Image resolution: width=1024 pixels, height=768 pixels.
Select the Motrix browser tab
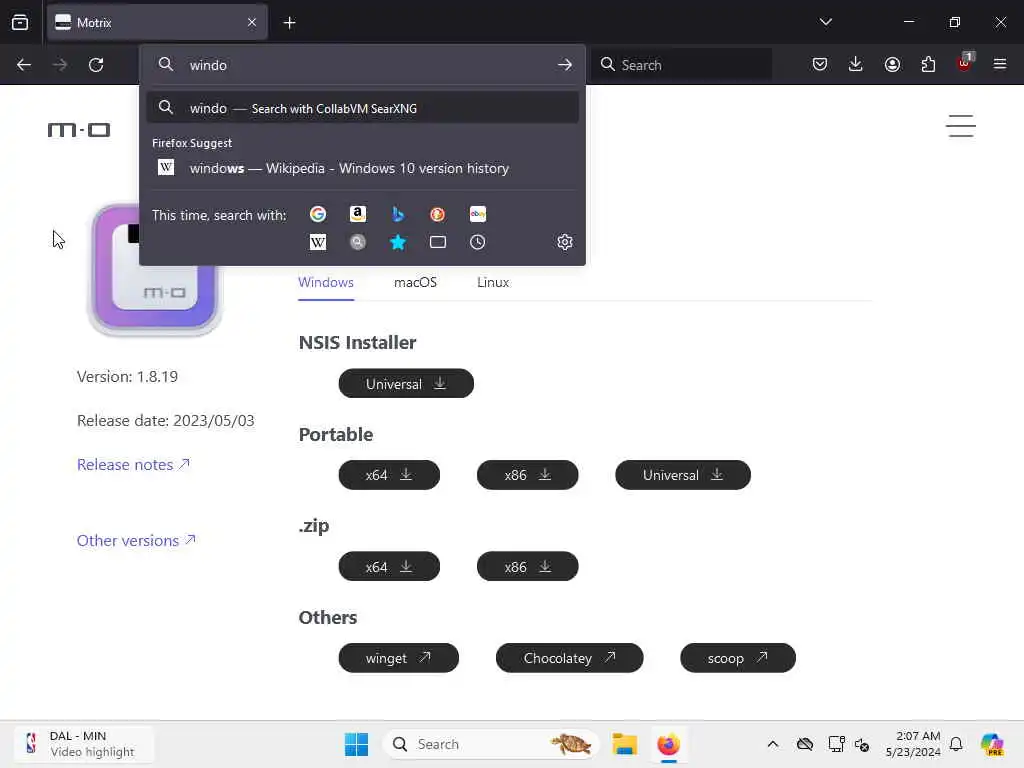pos(157,23)
